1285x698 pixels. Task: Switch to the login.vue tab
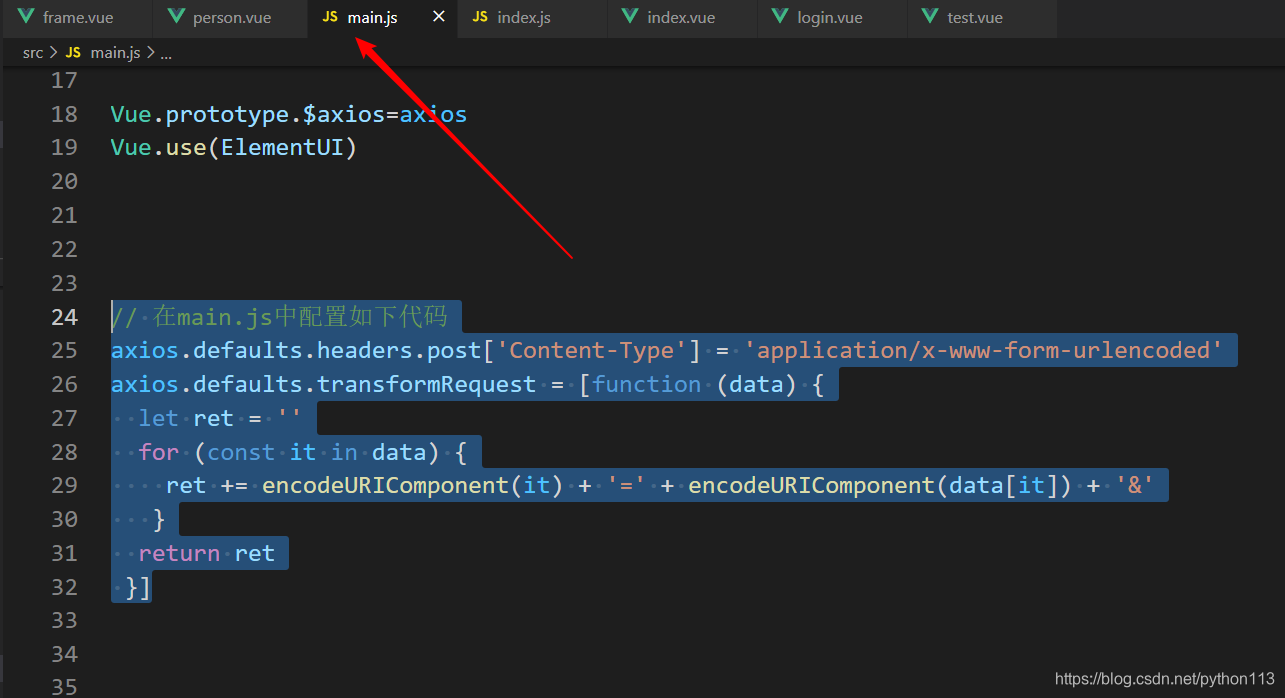click(x=830, y=18)
